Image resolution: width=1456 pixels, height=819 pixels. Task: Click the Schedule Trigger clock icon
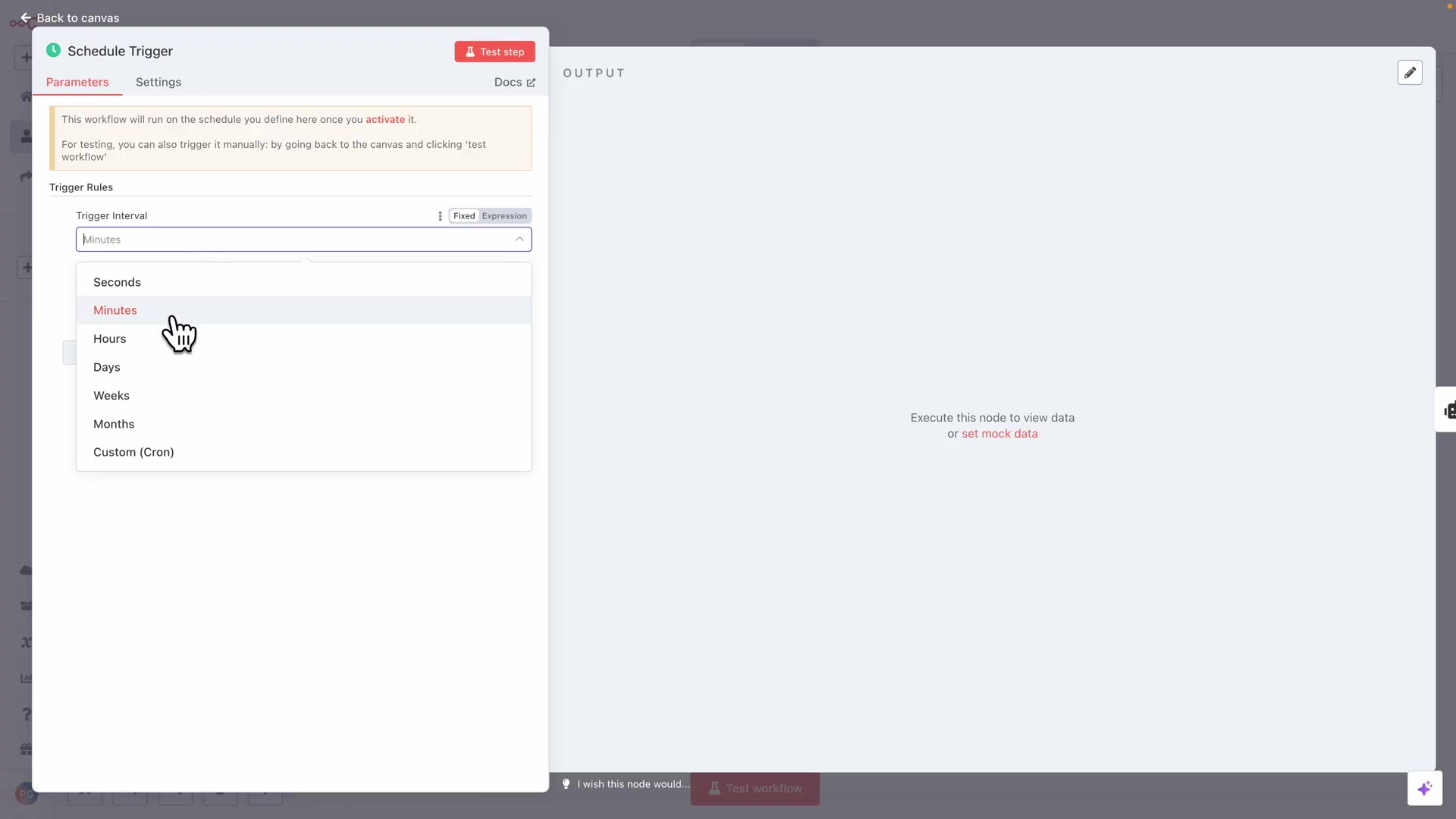(53, 51)
